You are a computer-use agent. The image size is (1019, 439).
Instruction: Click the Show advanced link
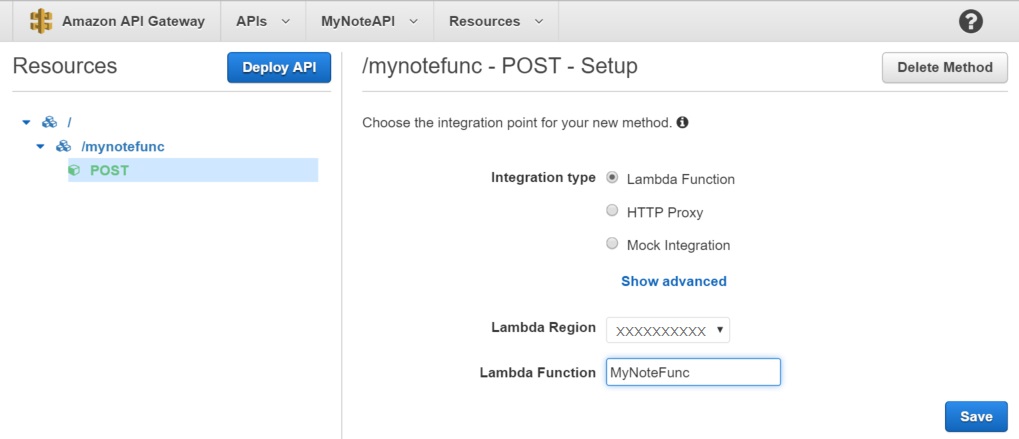click(x=674, y=281)
